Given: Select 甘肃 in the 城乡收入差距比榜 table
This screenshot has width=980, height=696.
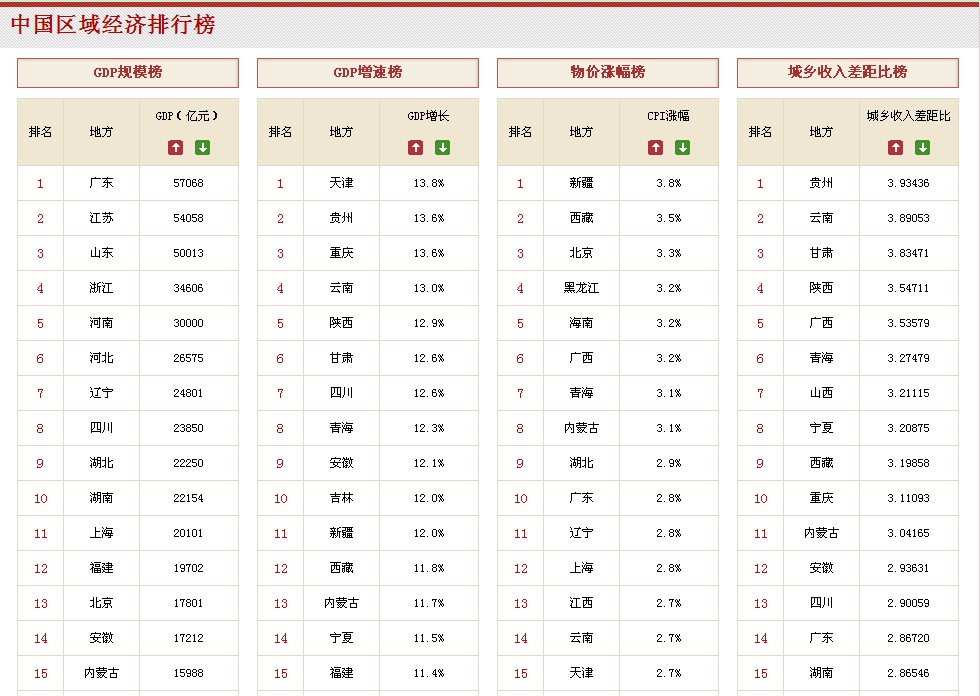Looking at the screenshot, I should click(821, 253).
